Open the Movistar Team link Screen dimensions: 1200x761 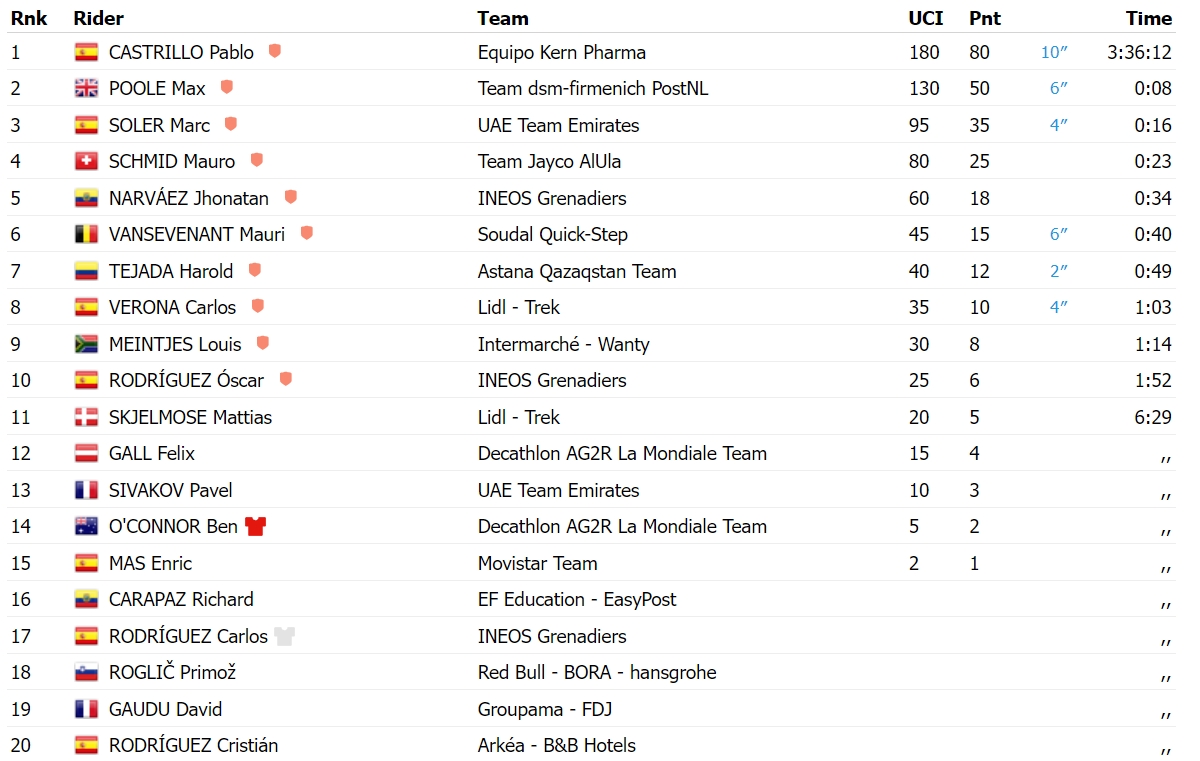(x=538, y=563)
